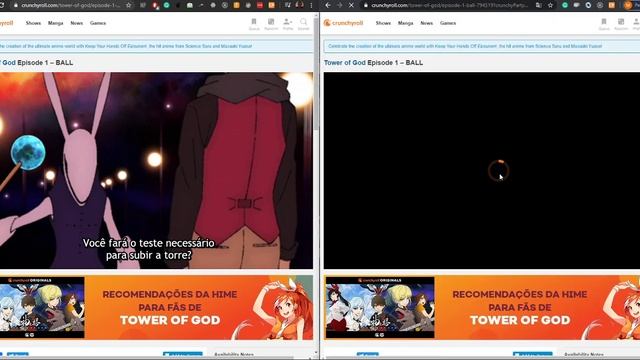The height and width of the screenshot is (360, 640).
Task: Open Queue icon in left Crunchyroll header
Action: (254, 24)
